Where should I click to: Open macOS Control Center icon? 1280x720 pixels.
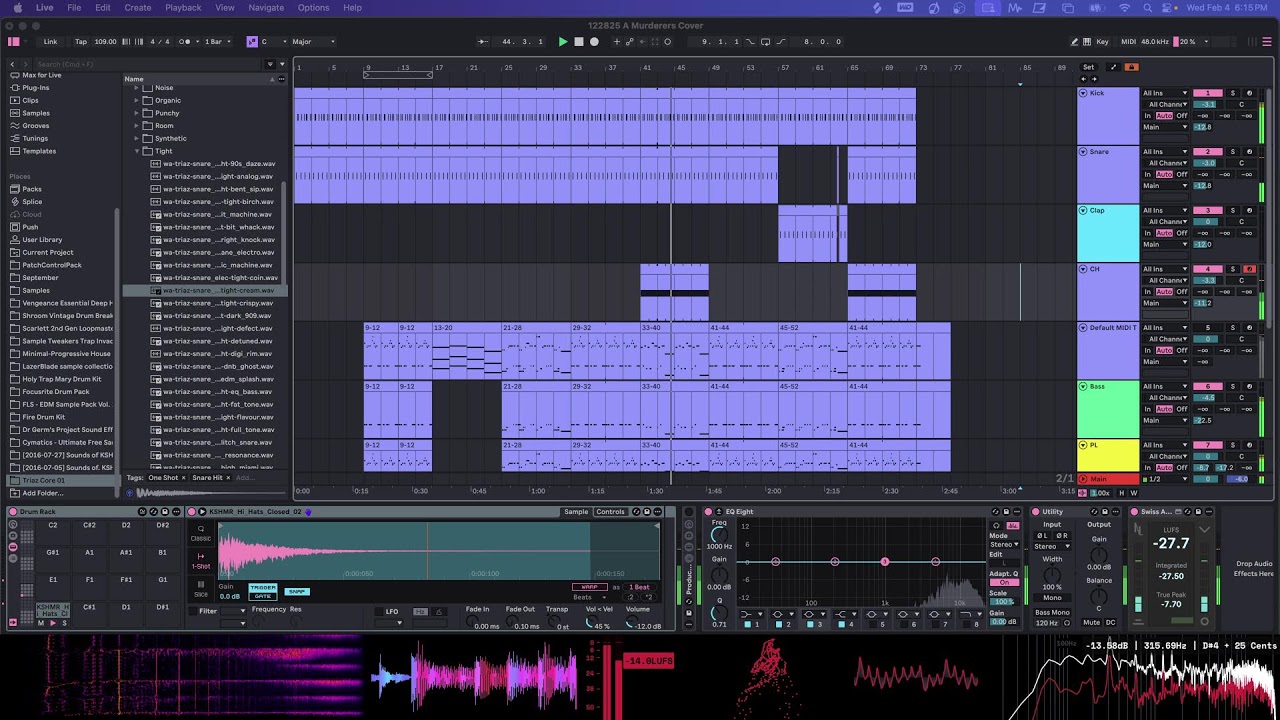pyautogui.click(x=1168, y=8)
